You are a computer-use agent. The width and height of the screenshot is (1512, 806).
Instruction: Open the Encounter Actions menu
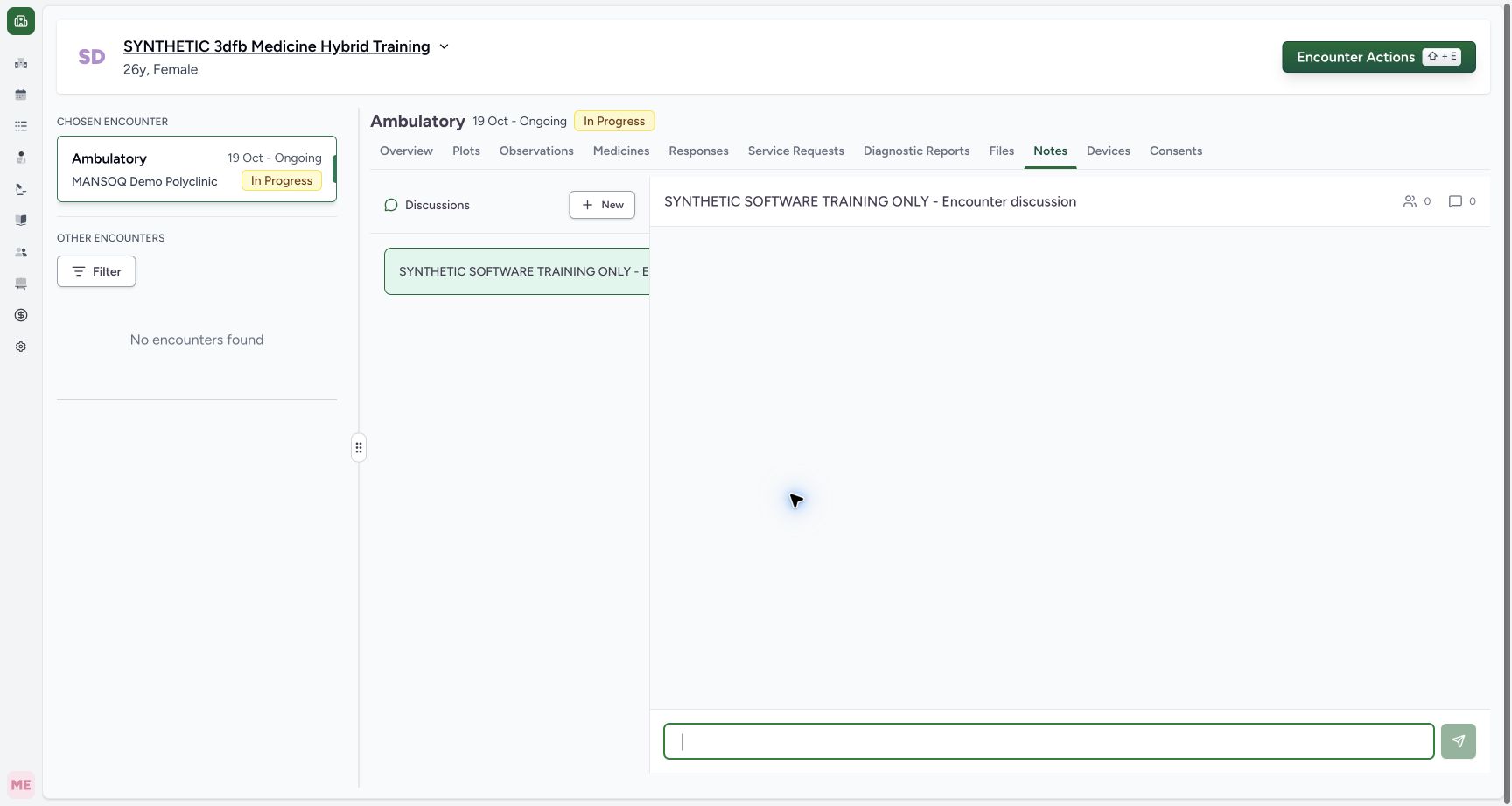1379,57
